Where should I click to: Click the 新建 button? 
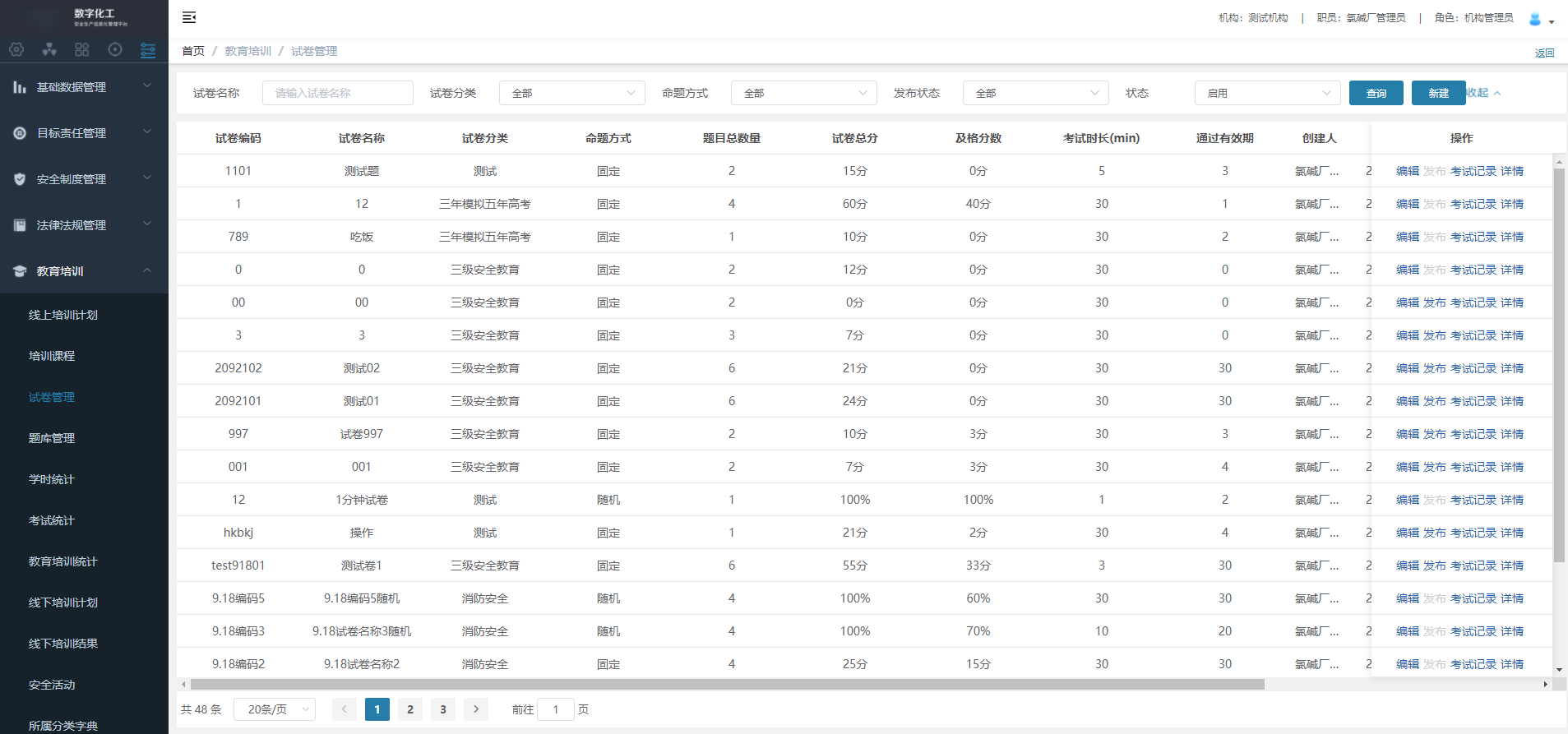1438,93
